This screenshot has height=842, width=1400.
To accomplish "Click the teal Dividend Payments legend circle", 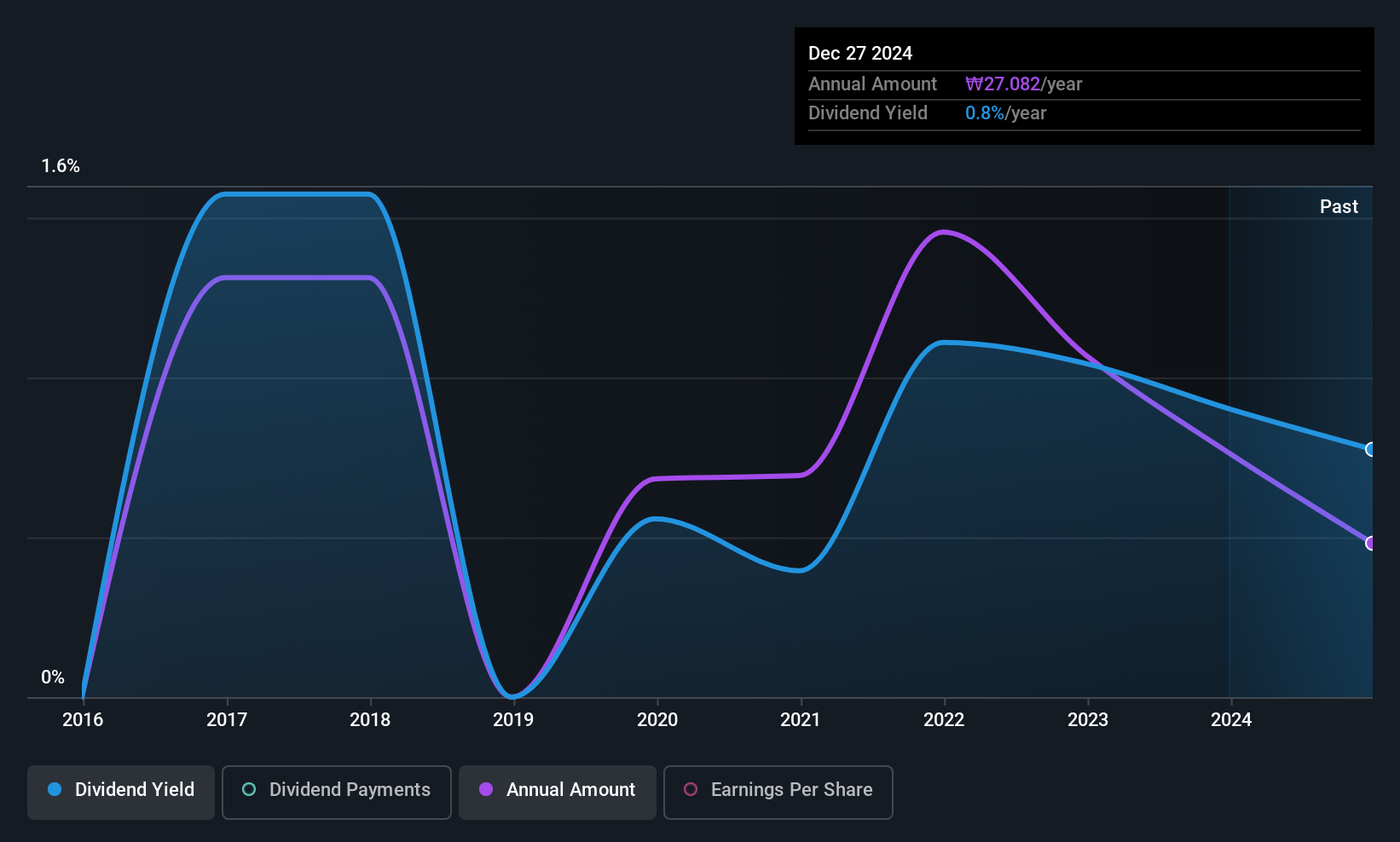I will pos(249,789).
